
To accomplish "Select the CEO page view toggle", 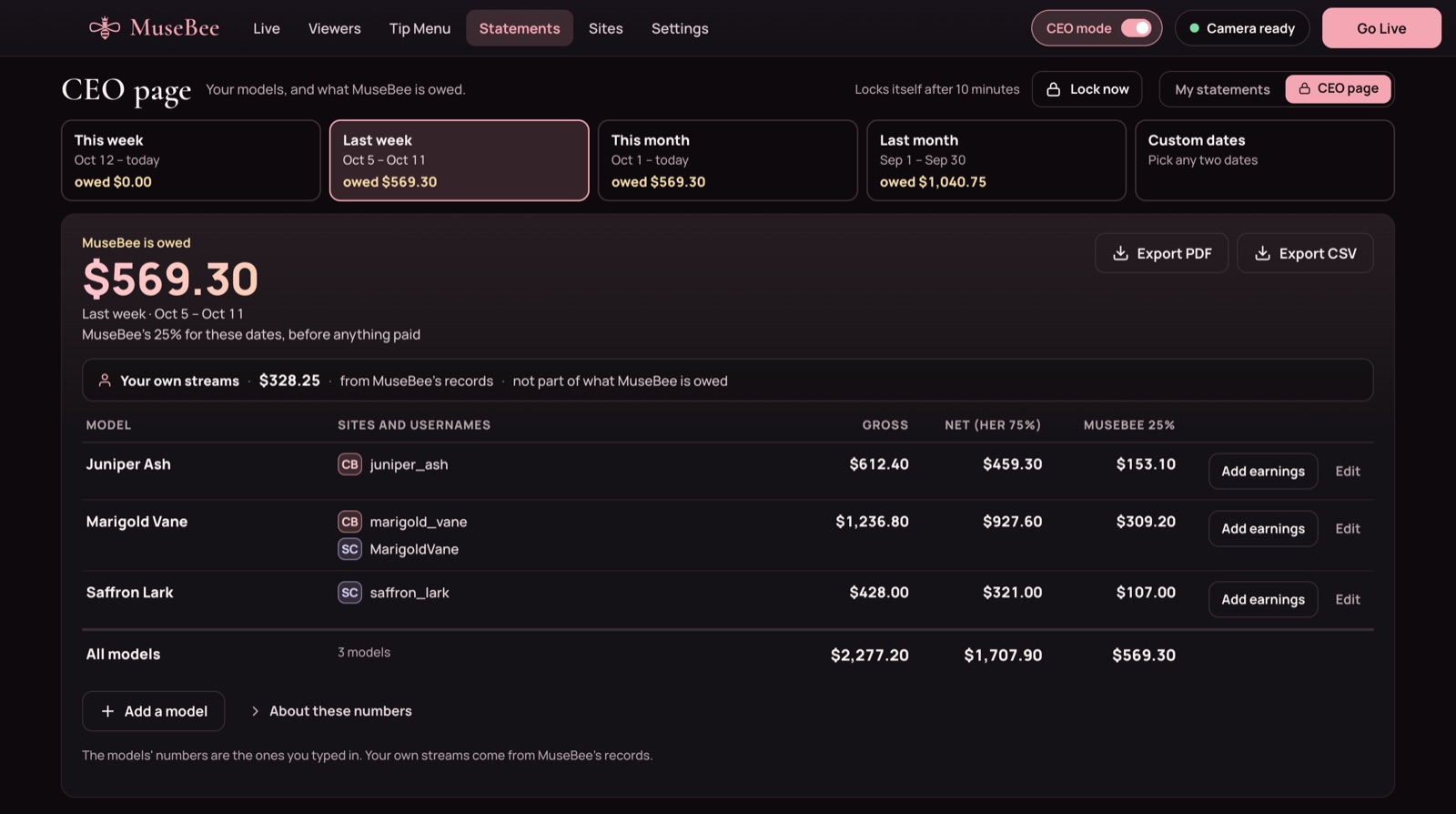I will coord(1338,88).
